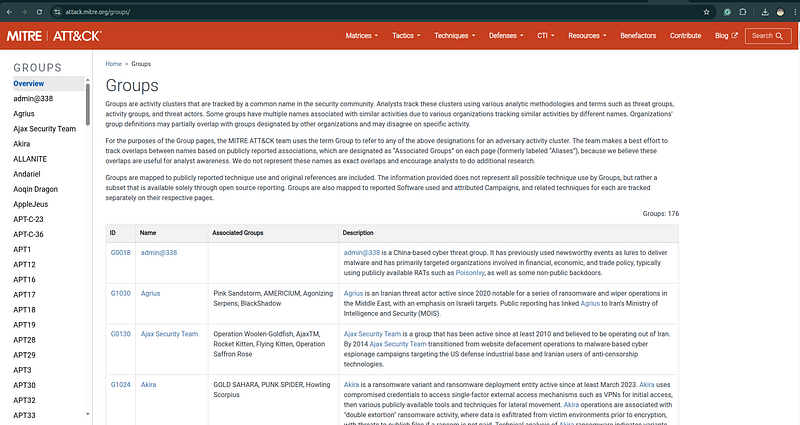The height and width of the screenshot is (425, 800).
Task: Click the MITRE ATT&CK logo
Action: (54, 36)
